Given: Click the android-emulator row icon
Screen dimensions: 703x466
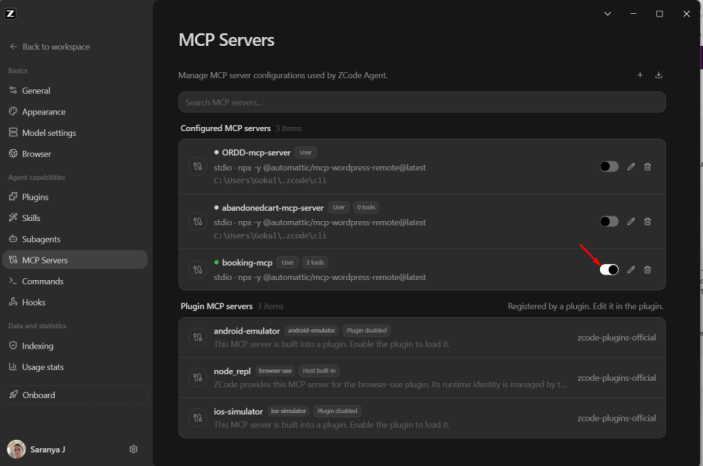Looking at the screenshot, I should [x=198, y=337].
